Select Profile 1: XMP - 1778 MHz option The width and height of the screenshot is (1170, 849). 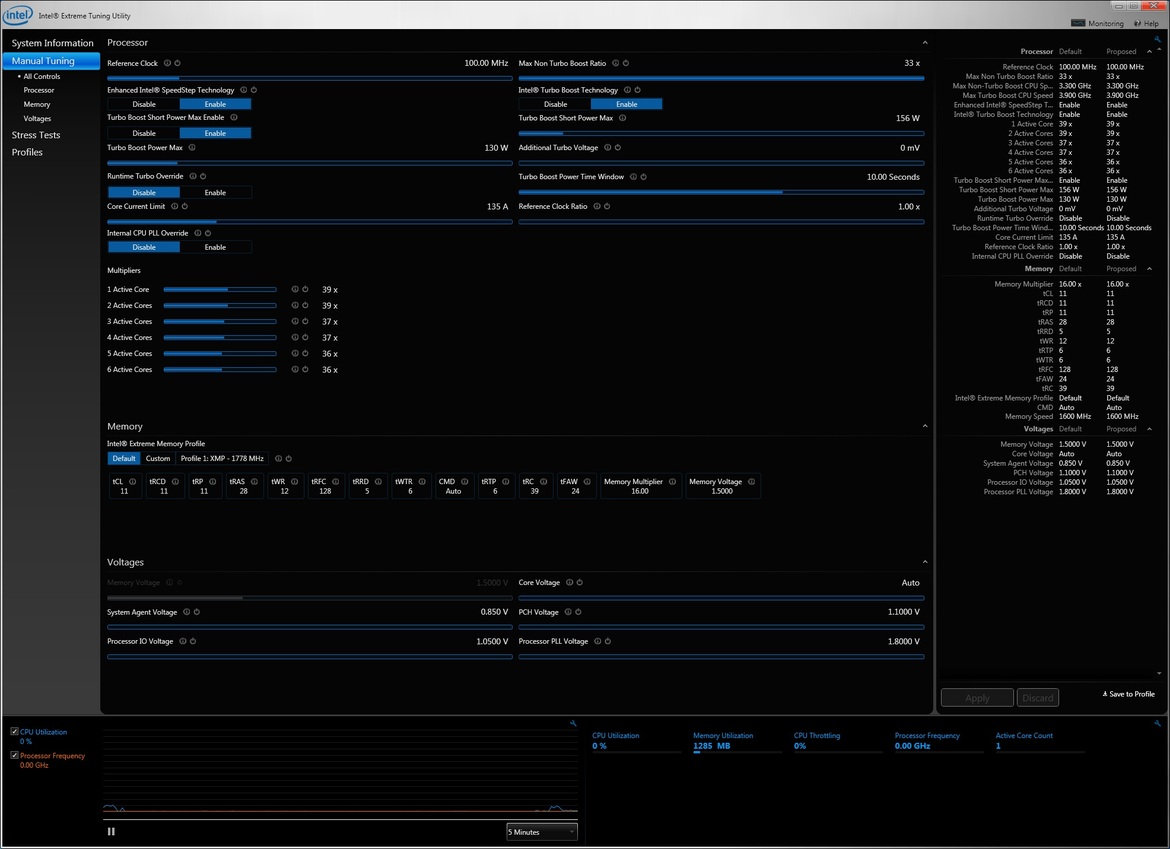[x=222, y=459]
